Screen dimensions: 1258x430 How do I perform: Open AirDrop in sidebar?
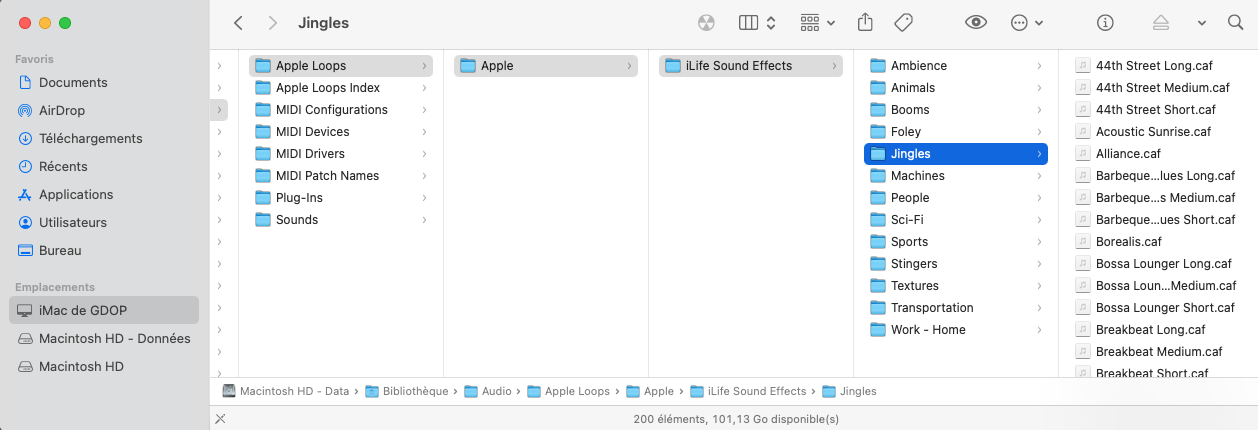[x=105, y=111]
